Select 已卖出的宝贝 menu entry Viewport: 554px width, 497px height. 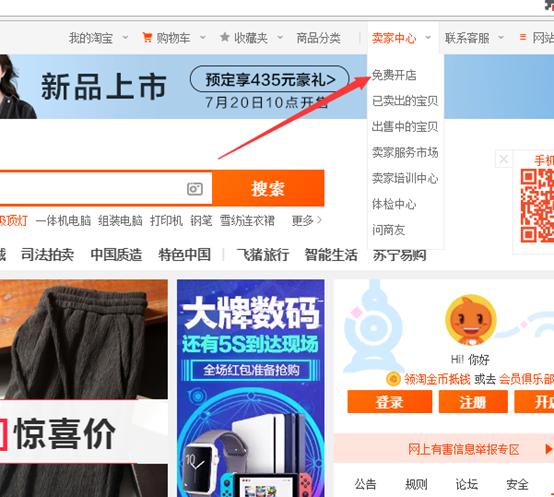405,101
